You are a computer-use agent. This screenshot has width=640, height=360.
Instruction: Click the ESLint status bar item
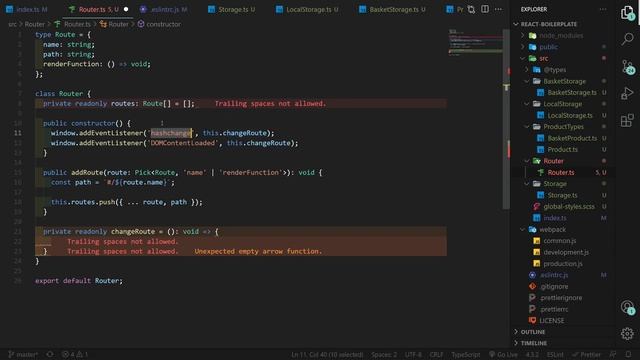click(555, 354)
